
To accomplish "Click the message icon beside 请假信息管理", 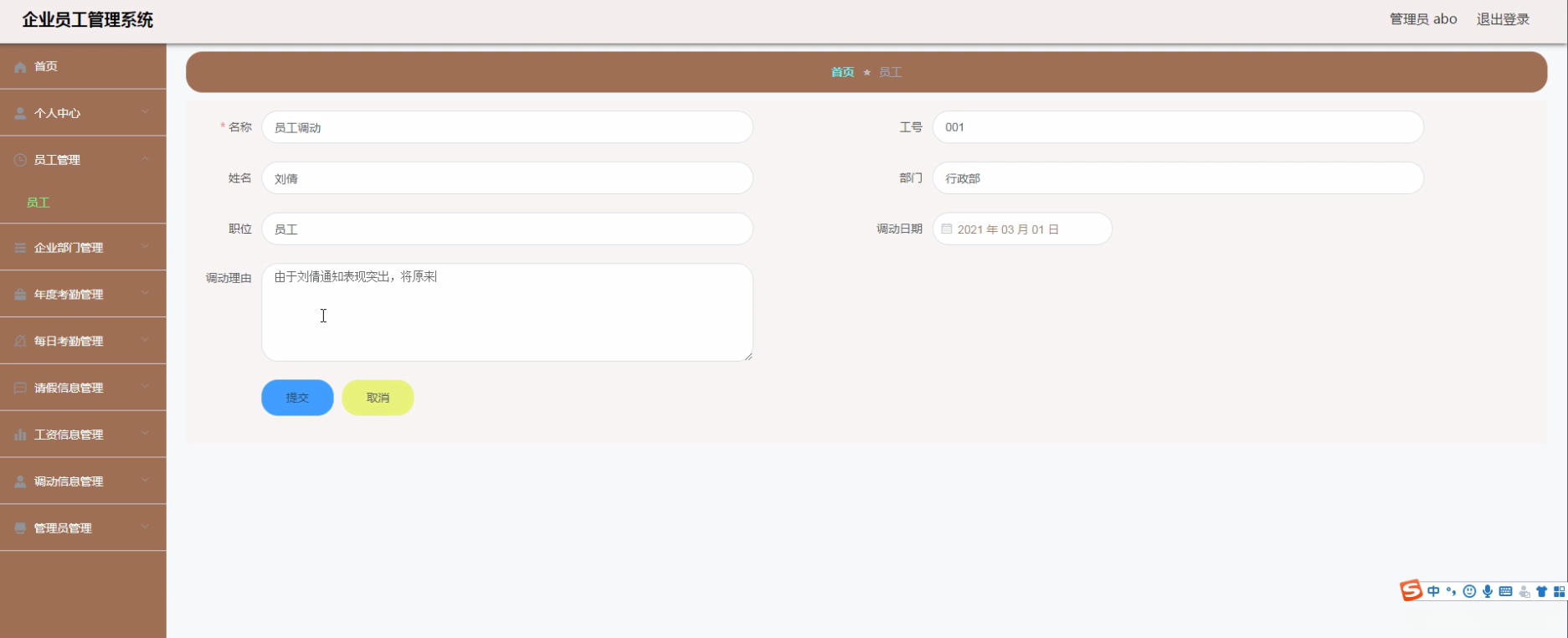I will point(20,388).
